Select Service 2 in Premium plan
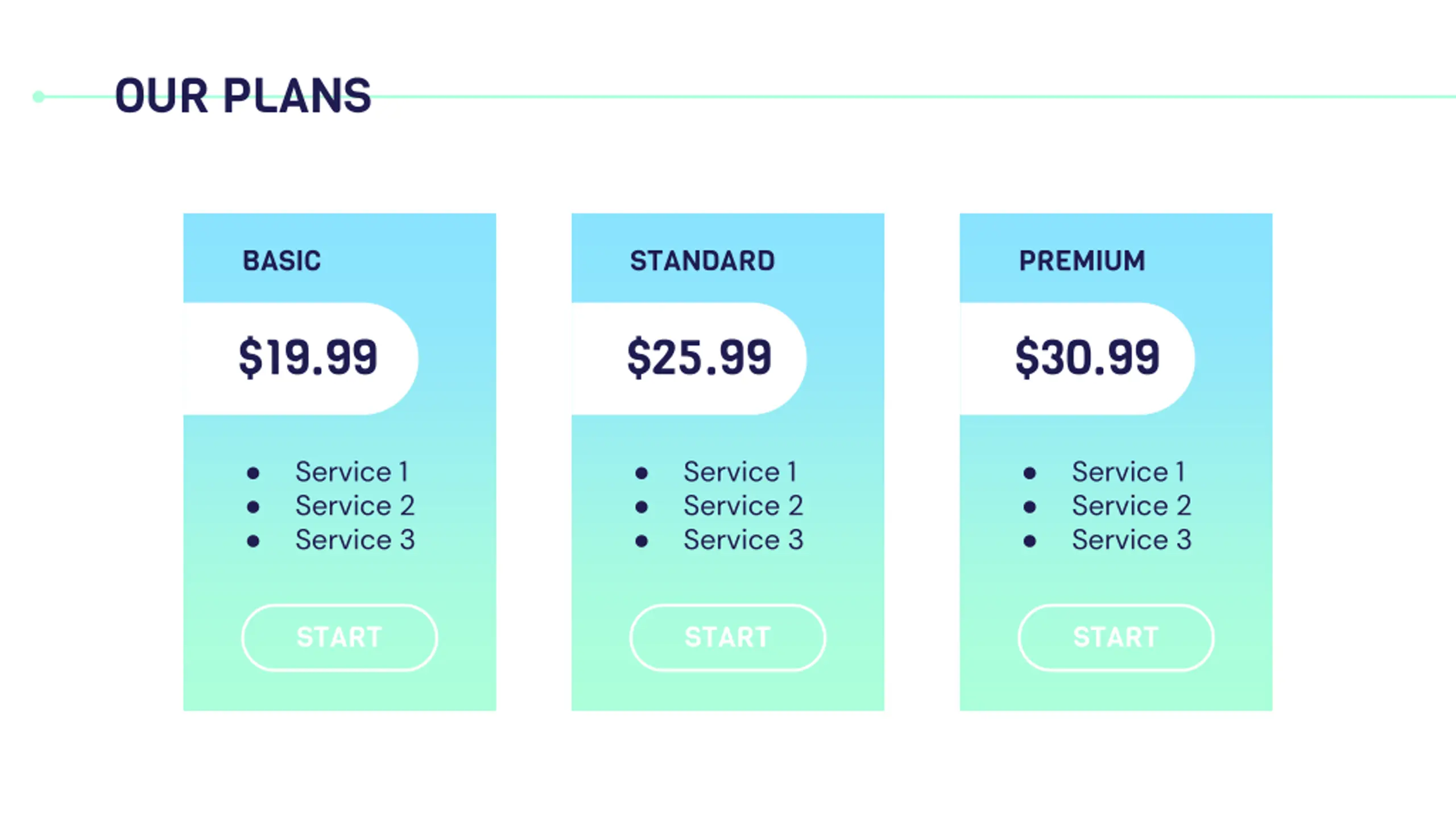Image resolution: width=1456 pixels, height=819 pixels. [x=1132, y=506]
